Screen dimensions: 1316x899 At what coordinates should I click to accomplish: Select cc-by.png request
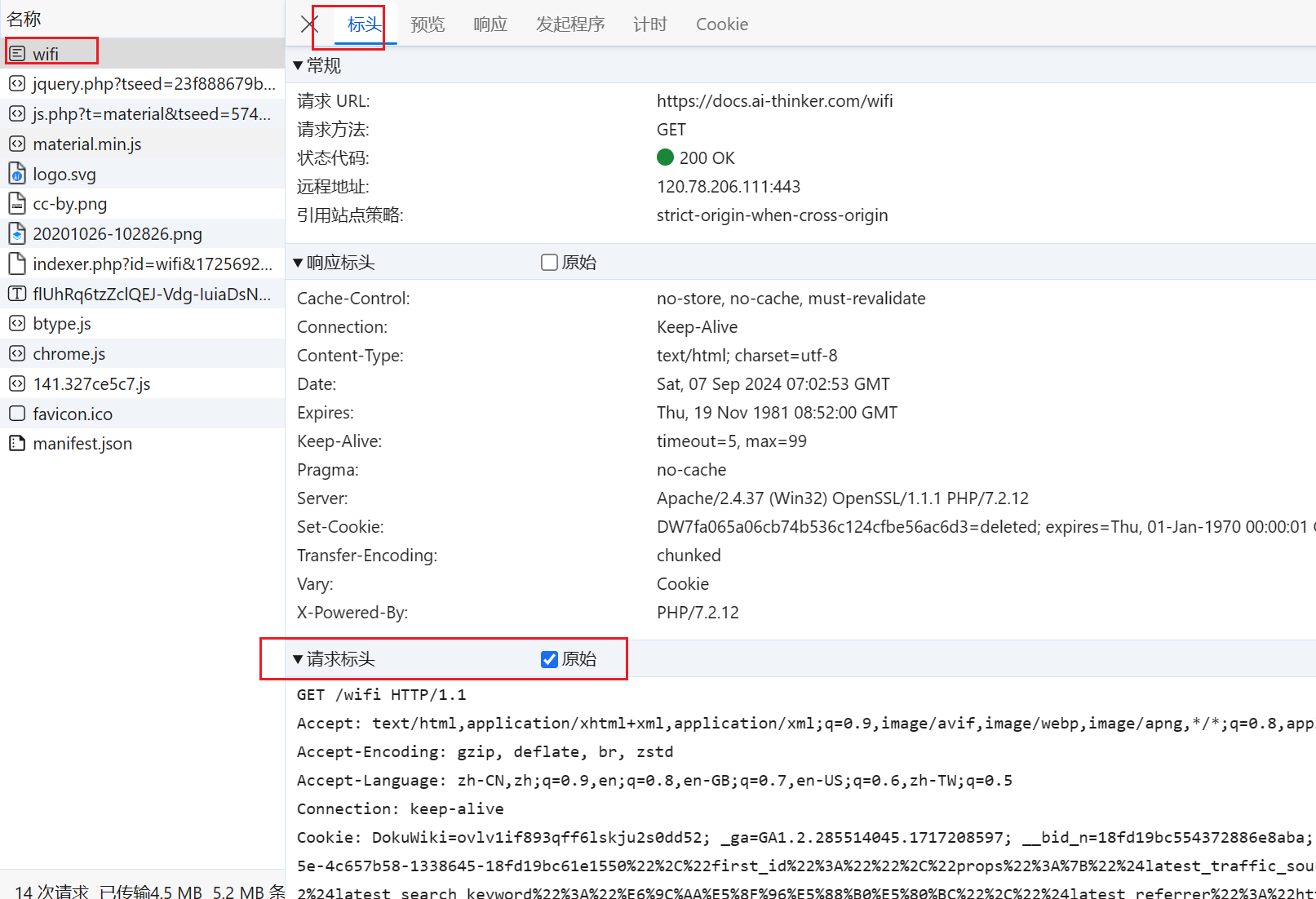(143, 203)
